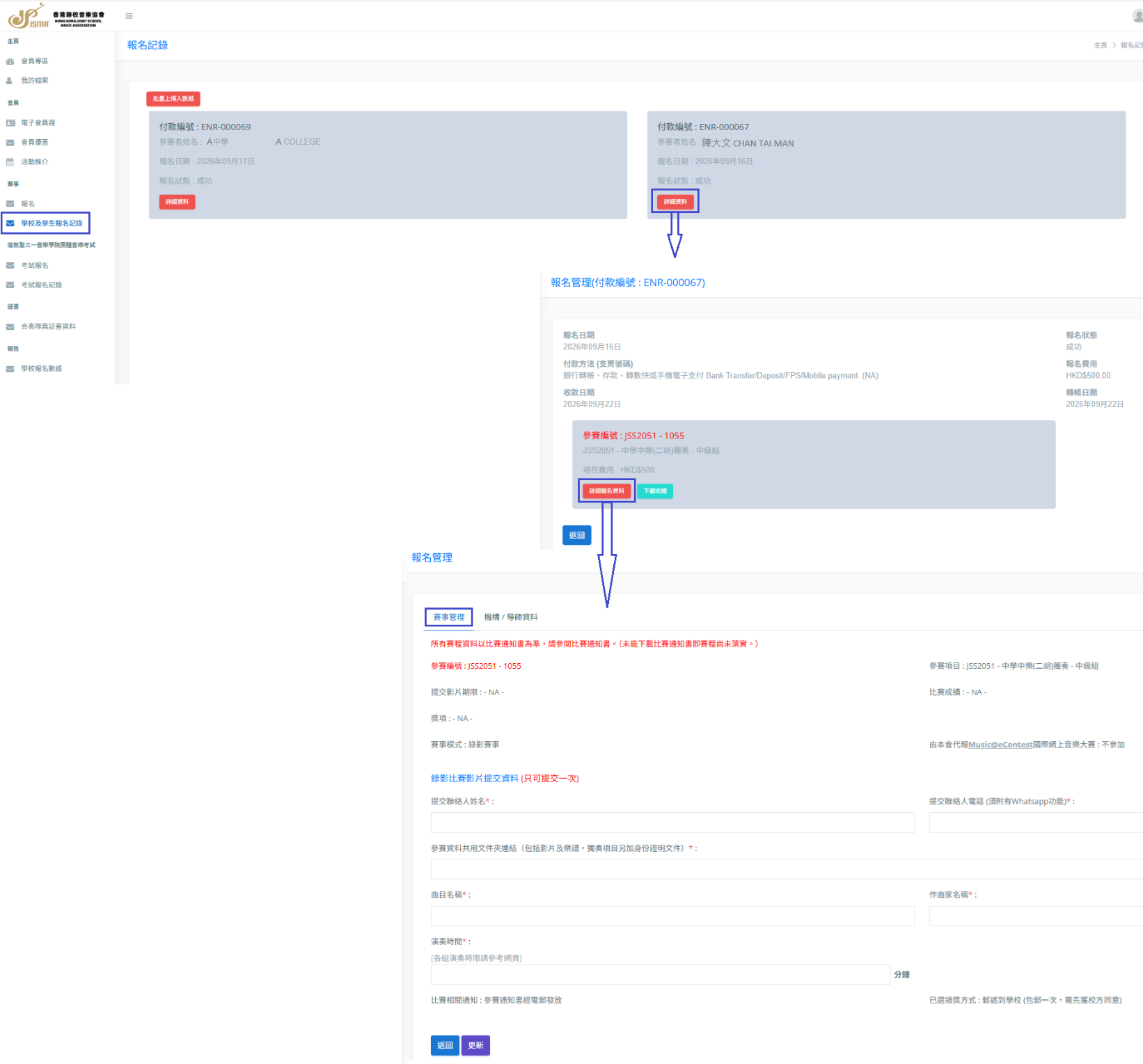Select the 活動推介 calendar icon

click(x=10, y=161)
